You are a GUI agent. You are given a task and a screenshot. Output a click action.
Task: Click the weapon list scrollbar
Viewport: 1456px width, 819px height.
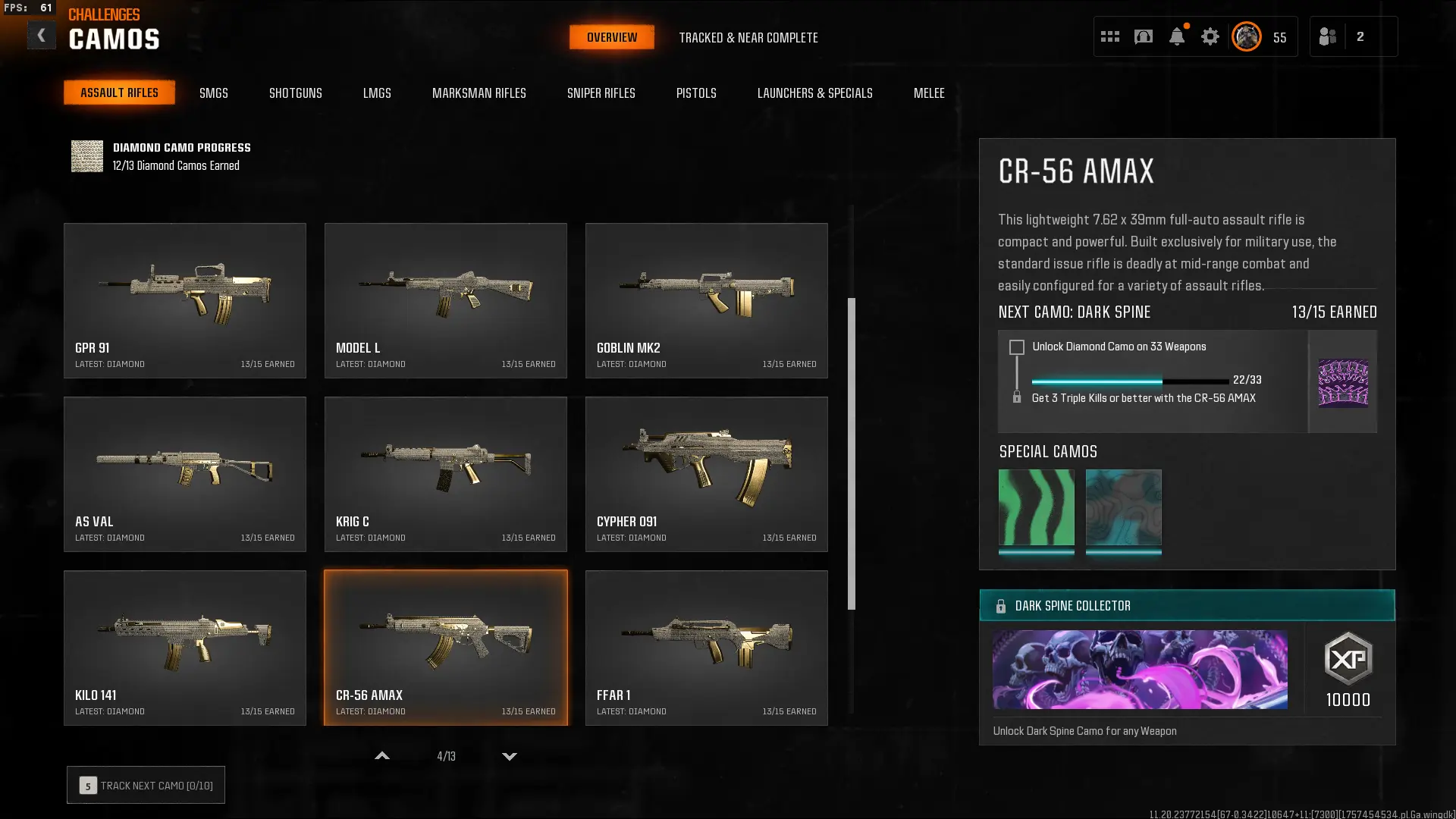coord(852,453)
